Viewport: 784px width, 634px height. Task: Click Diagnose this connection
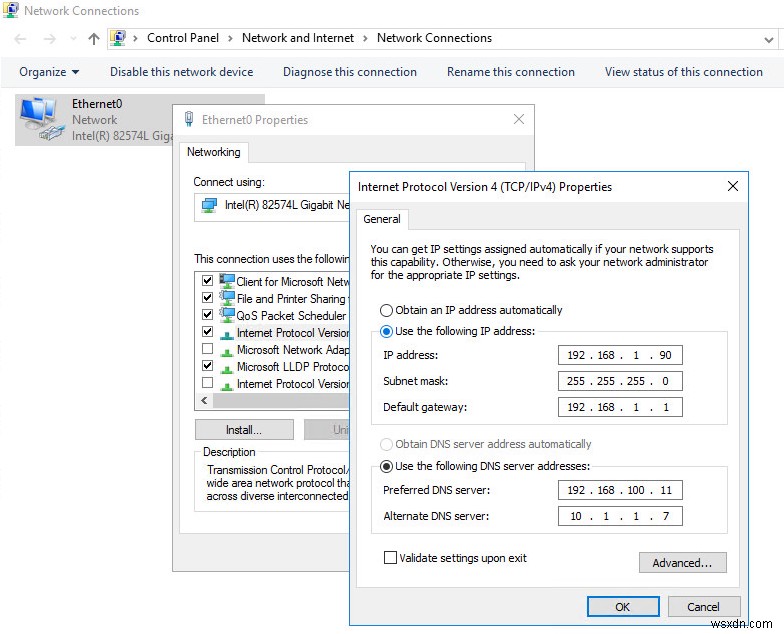click(x=350, y=72)
